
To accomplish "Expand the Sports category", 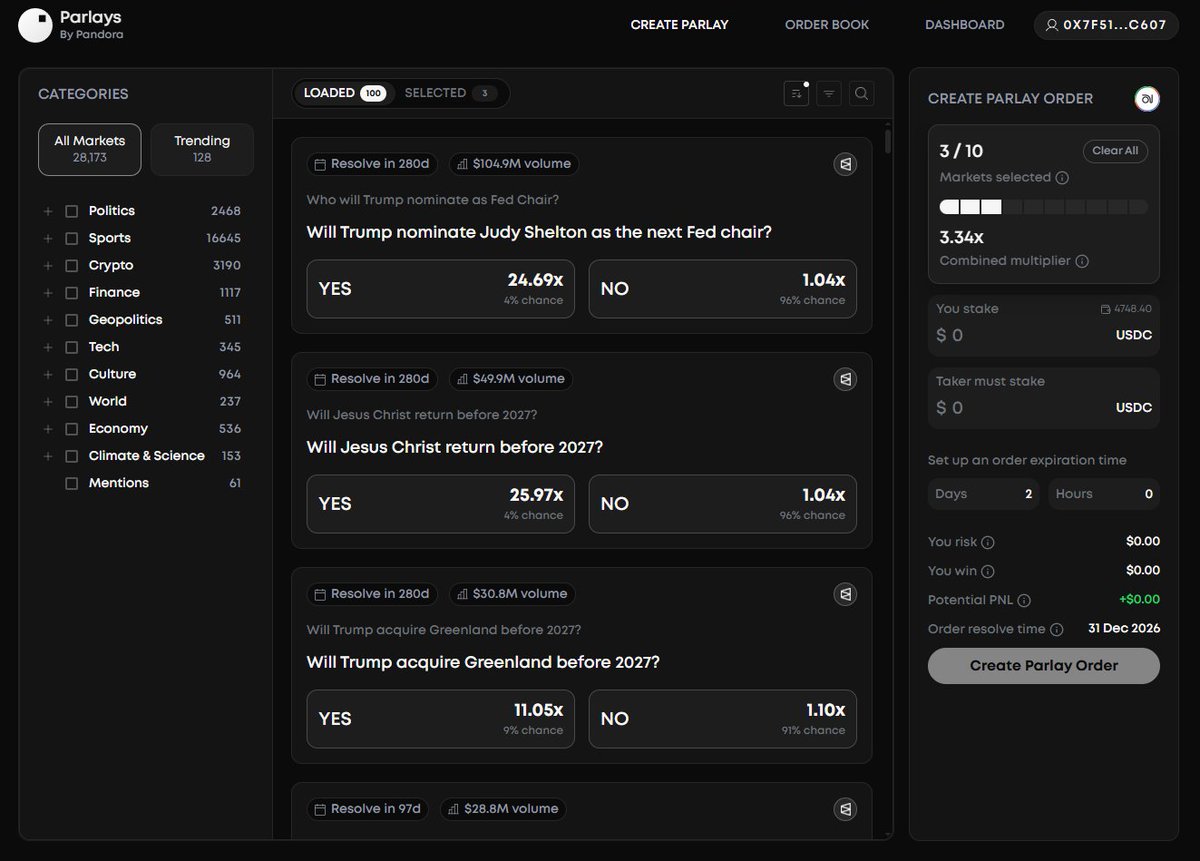I will pyautogui.click(x=47, y=238).
